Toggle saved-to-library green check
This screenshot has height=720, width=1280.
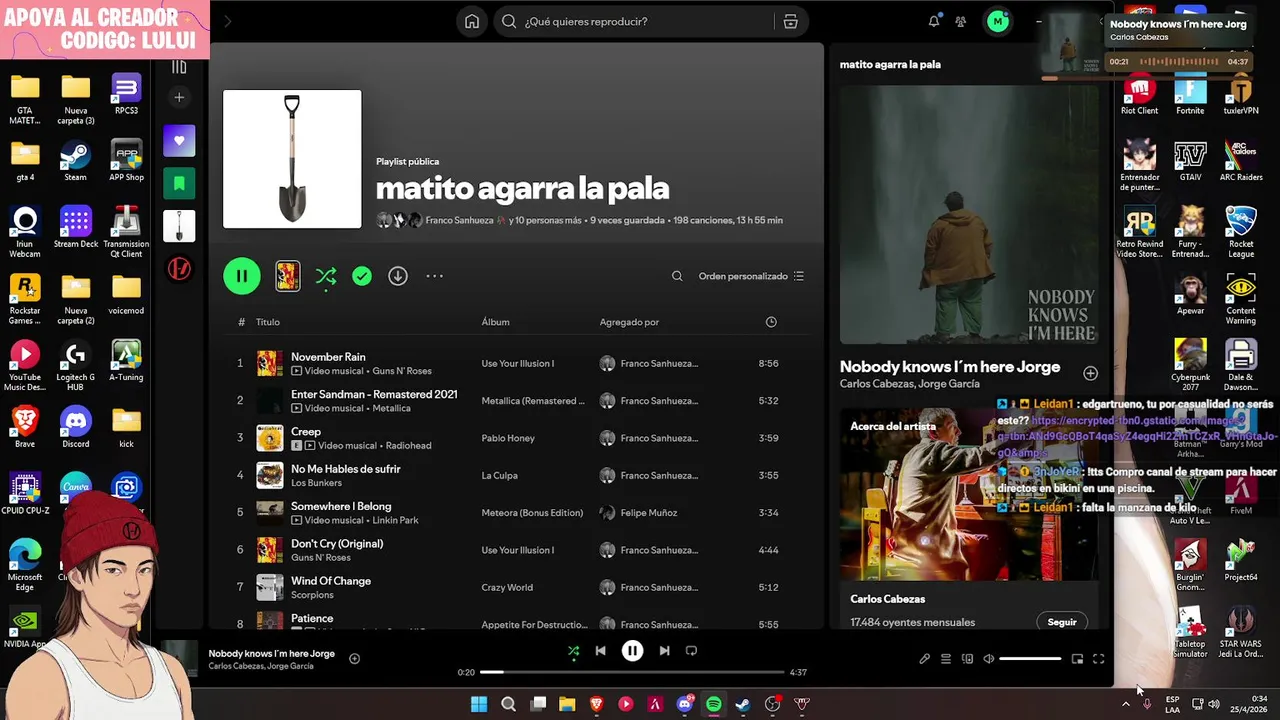point(362,276)
